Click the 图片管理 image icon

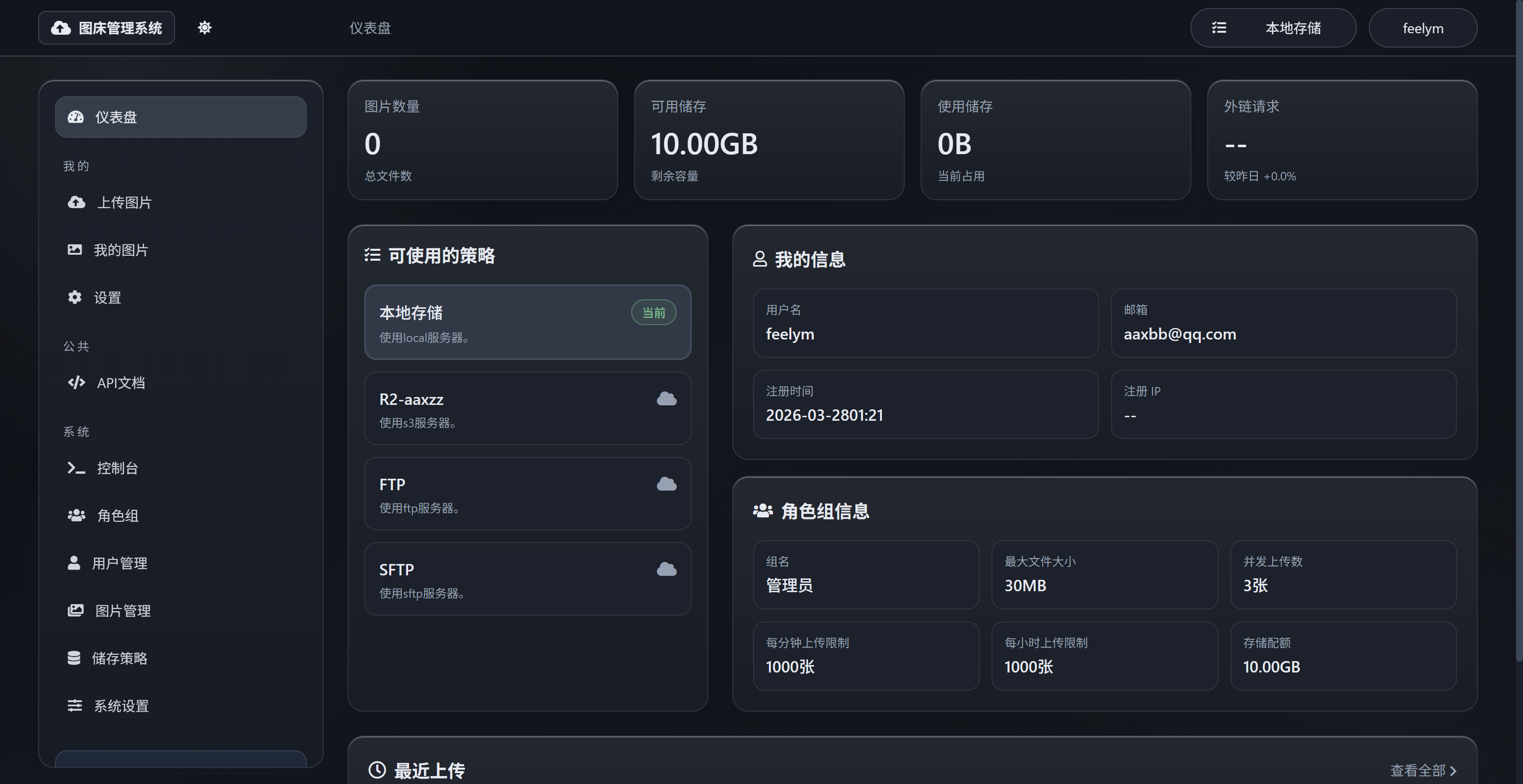tap(76, 610)
